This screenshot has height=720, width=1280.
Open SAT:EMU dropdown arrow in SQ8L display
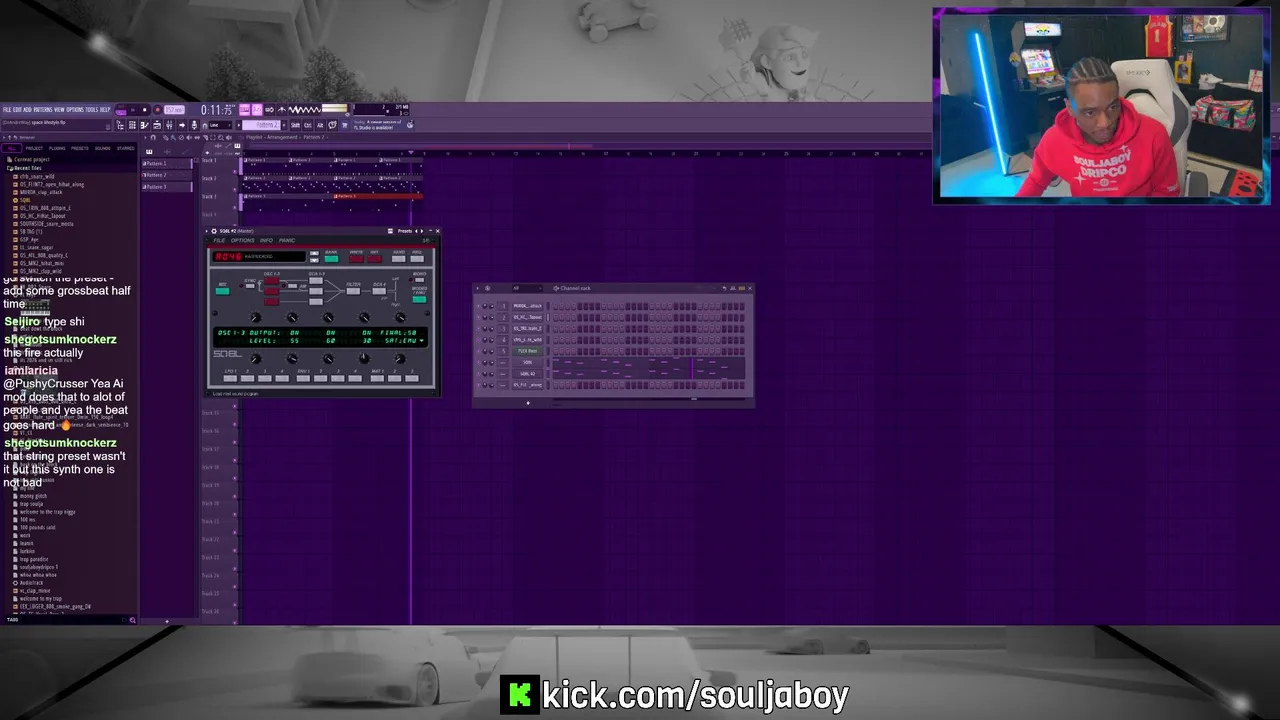coord(421,341)
